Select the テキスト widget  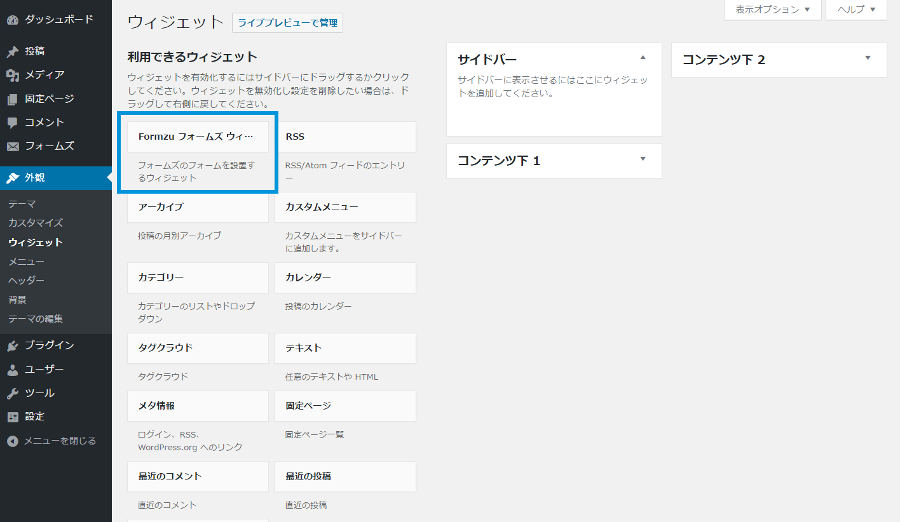[346, 348]
